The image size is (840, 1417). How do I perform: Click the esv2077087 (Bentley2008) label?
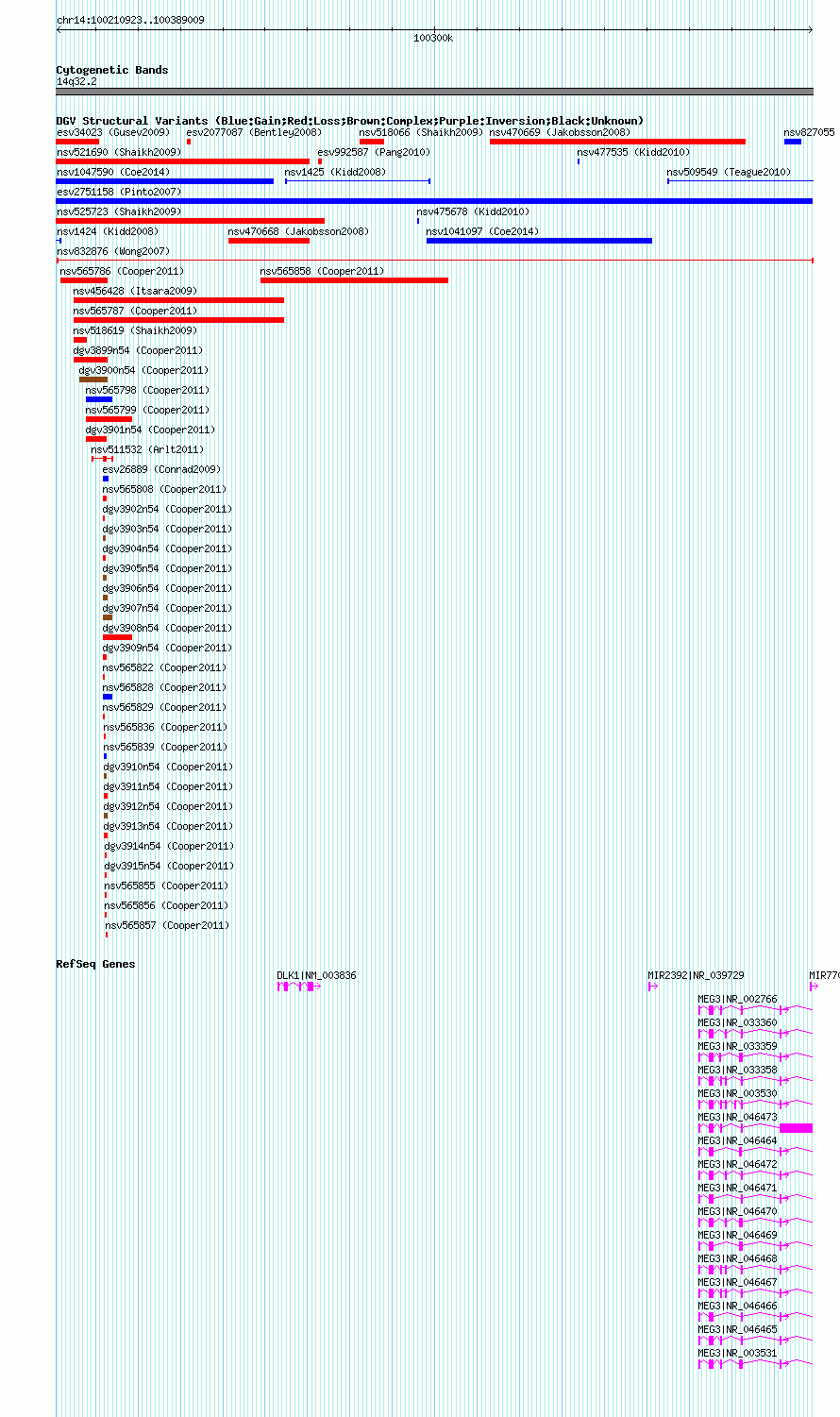pyautogui.click(x=254, y=132)
